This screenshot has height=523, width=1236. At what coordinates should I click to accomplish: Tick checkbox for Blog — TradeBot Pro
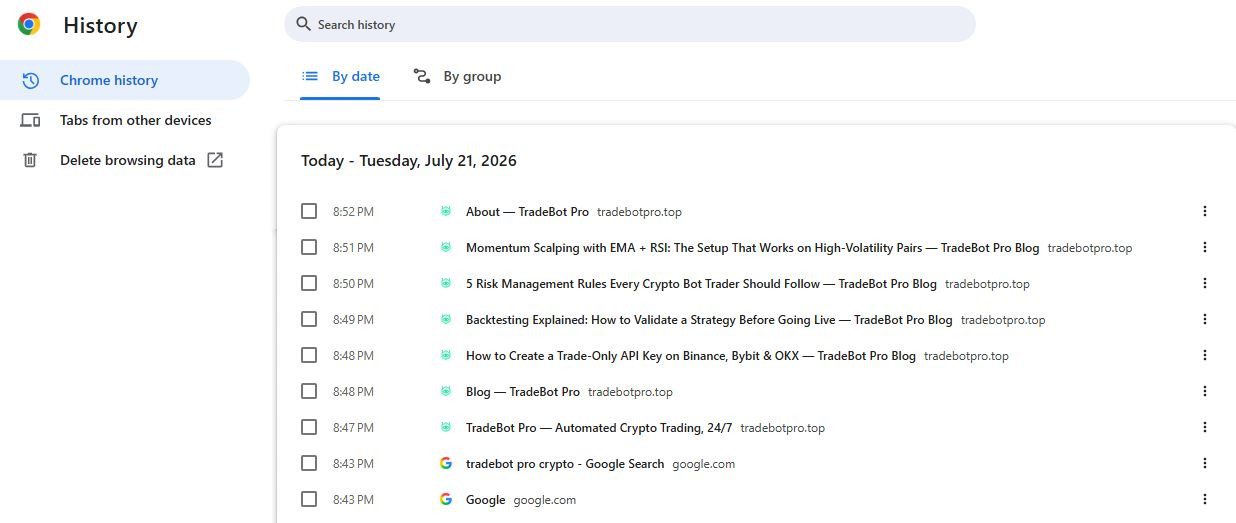click(309, 391)
